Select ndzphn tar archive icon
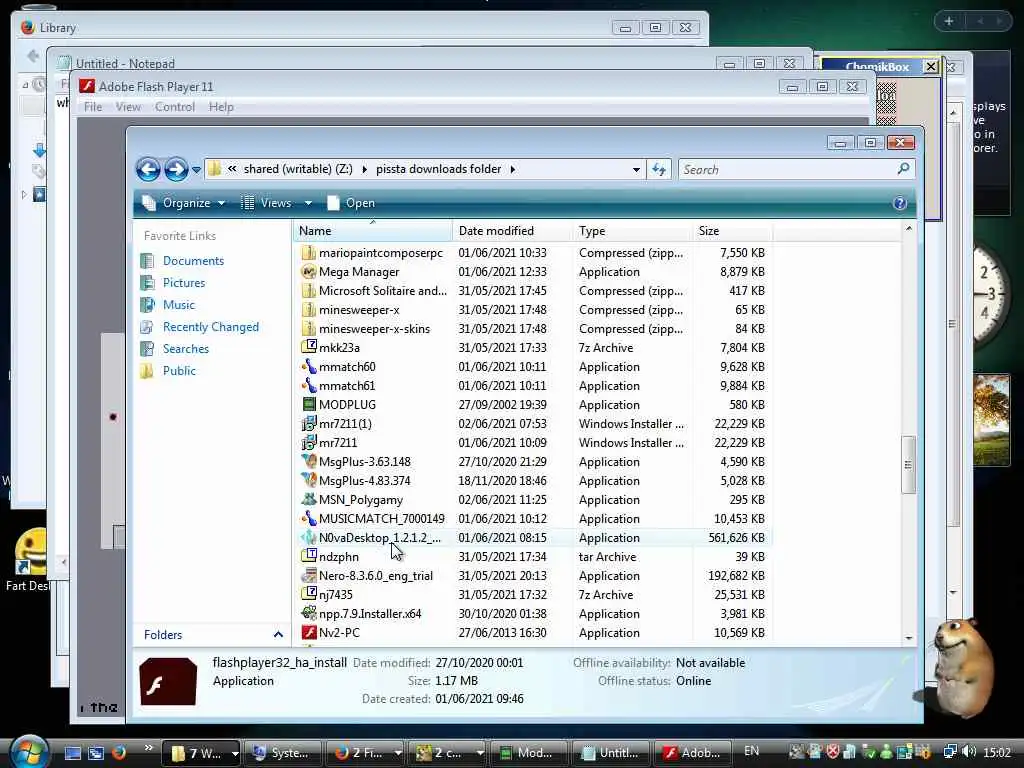 308,556
